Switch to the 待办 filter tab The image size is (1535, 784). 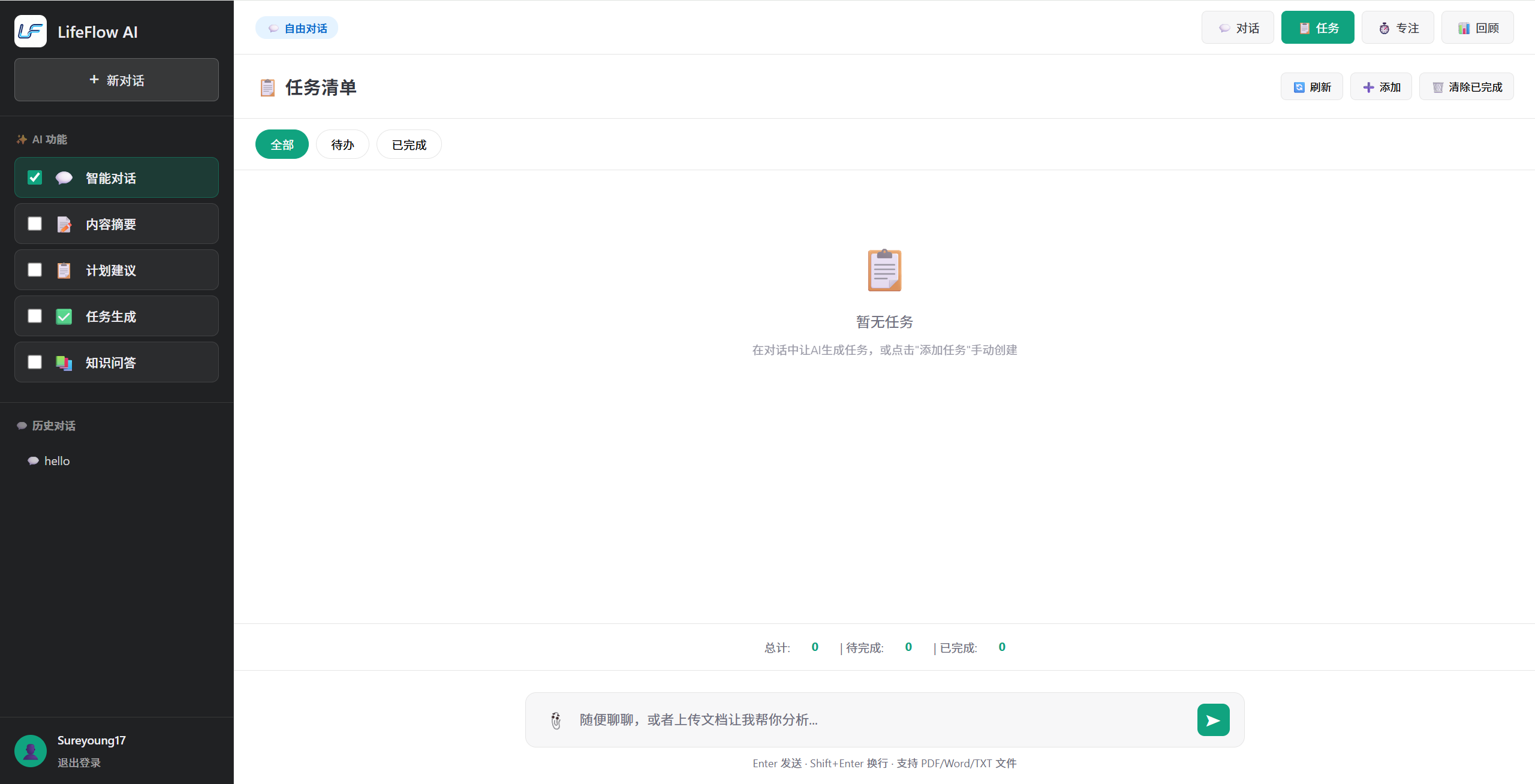coord(342,144)
